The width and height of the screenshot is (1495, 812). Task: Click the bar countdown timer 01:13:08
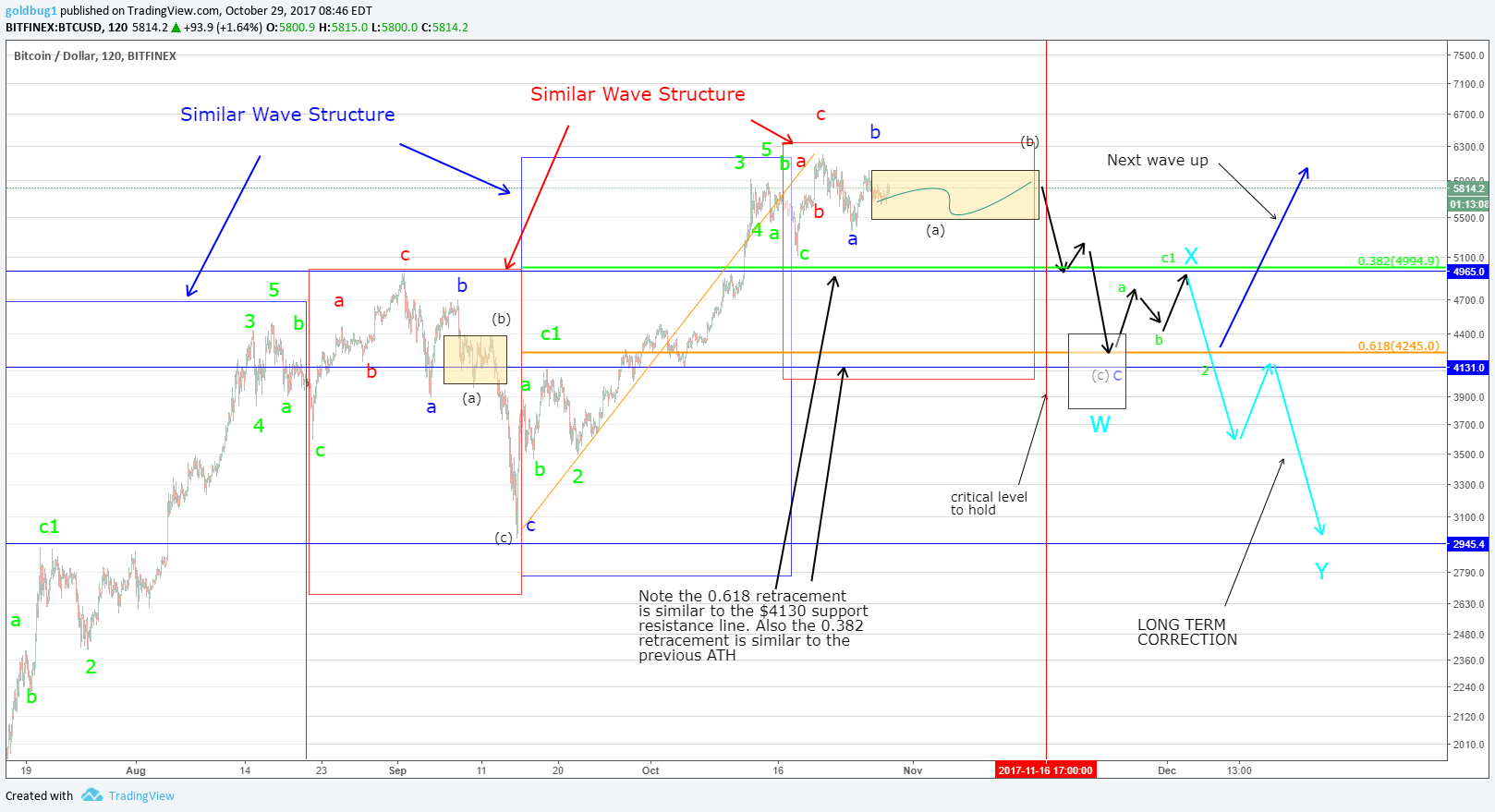(x=1469, y=204)
